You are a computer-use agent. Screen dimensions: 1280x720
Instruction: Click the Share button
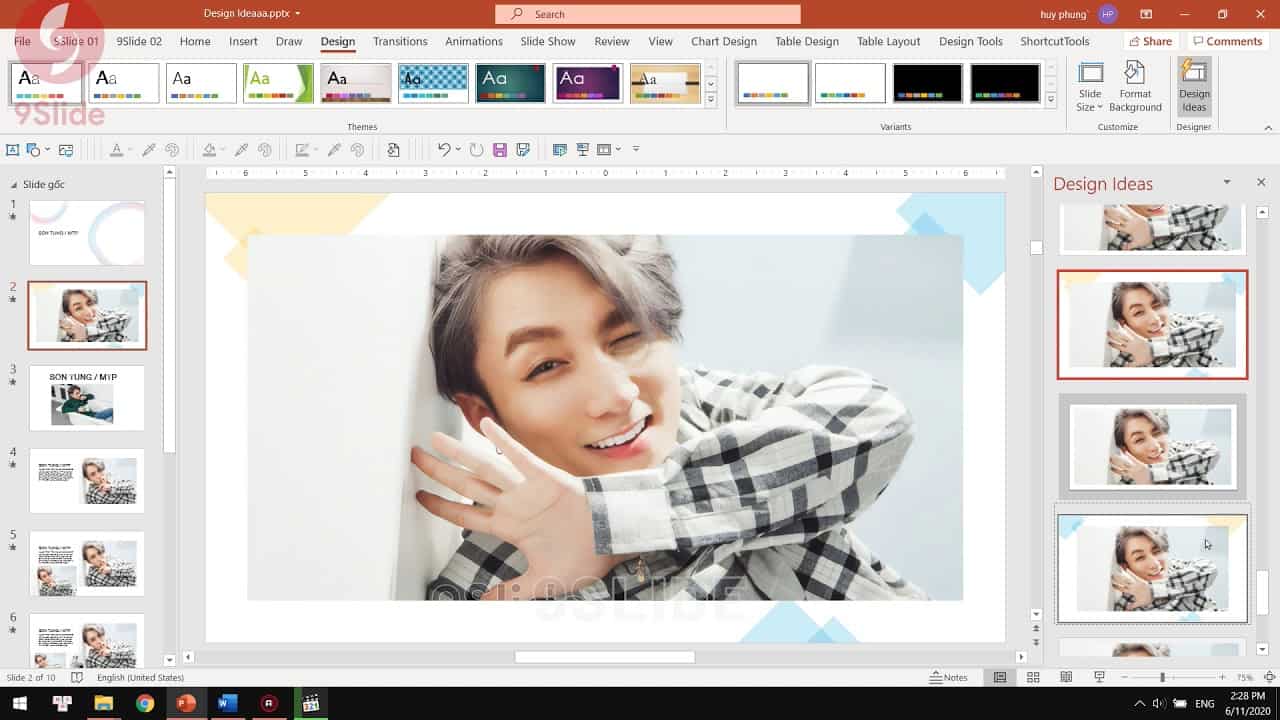point(1150,41)
